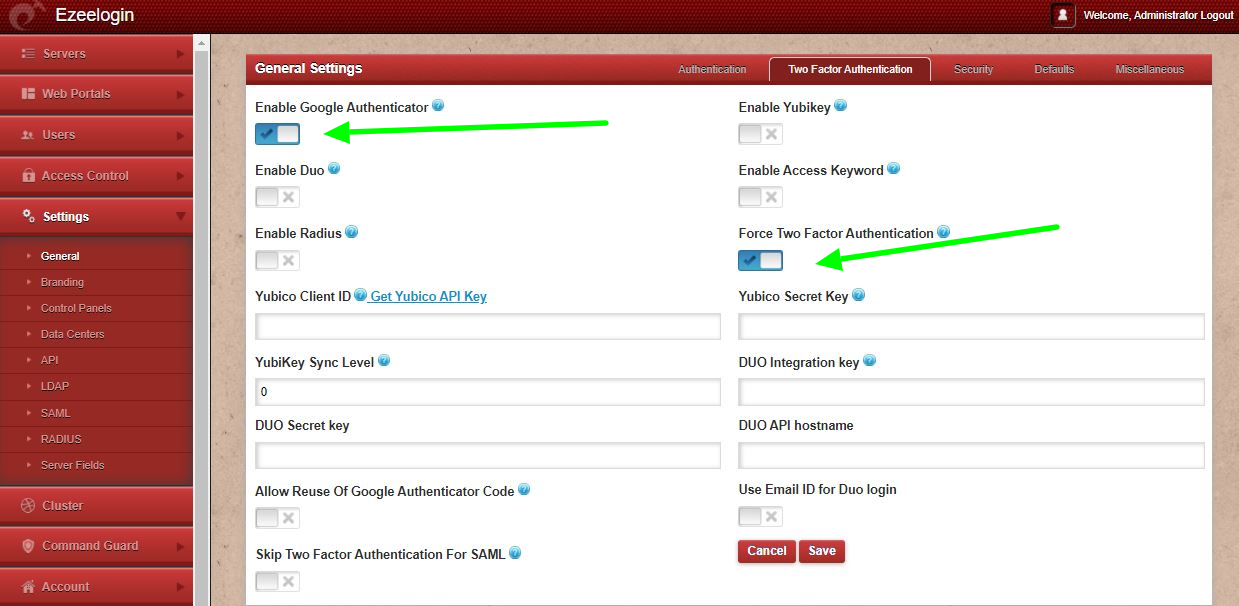The height and width of the screenshot is (606, 1239).
Task: Toggle Enable Access Keyword switch
Action: click(x=760, y=197)
